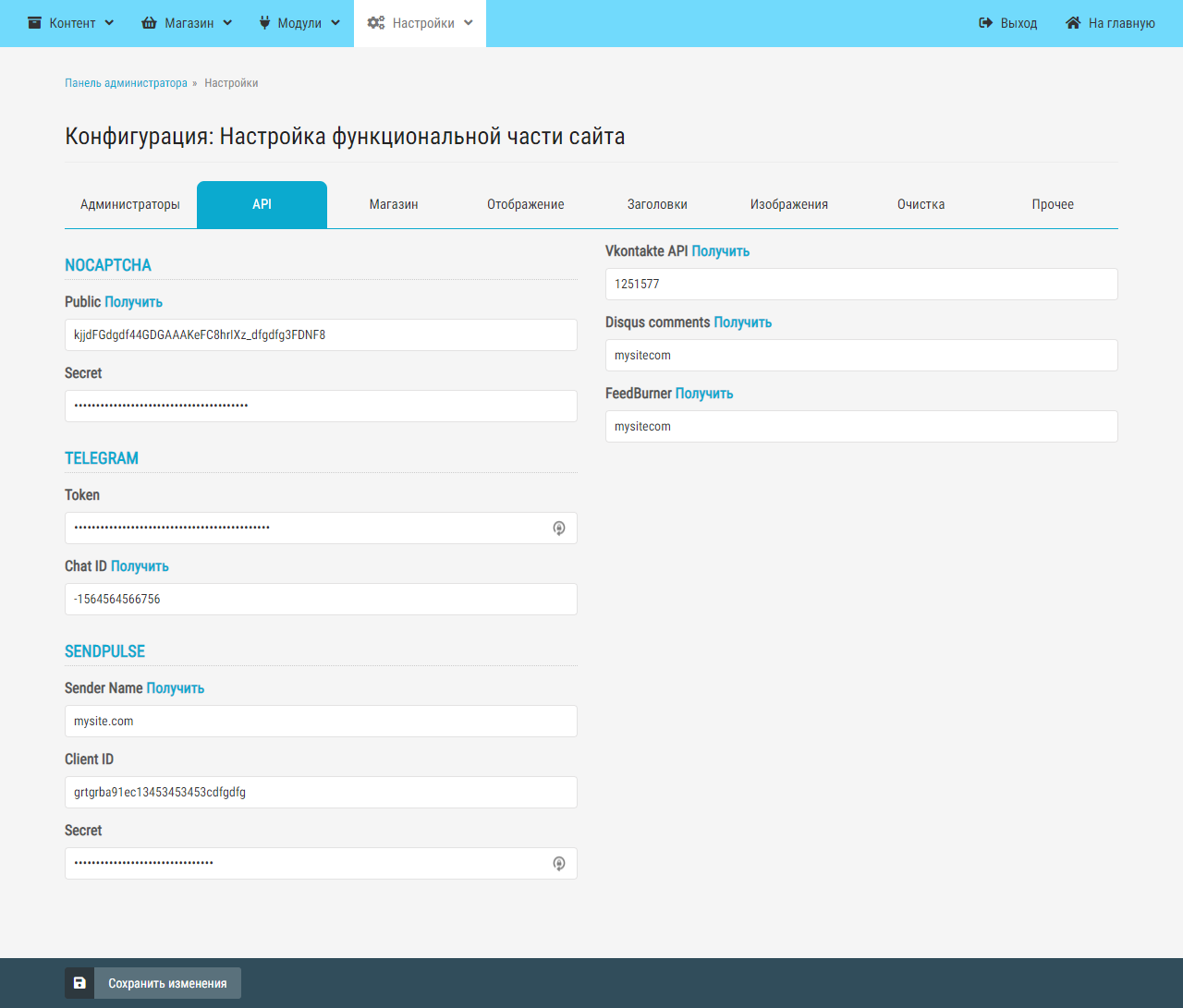Click the icon inside the Telegram Token field

click(559, 528)
